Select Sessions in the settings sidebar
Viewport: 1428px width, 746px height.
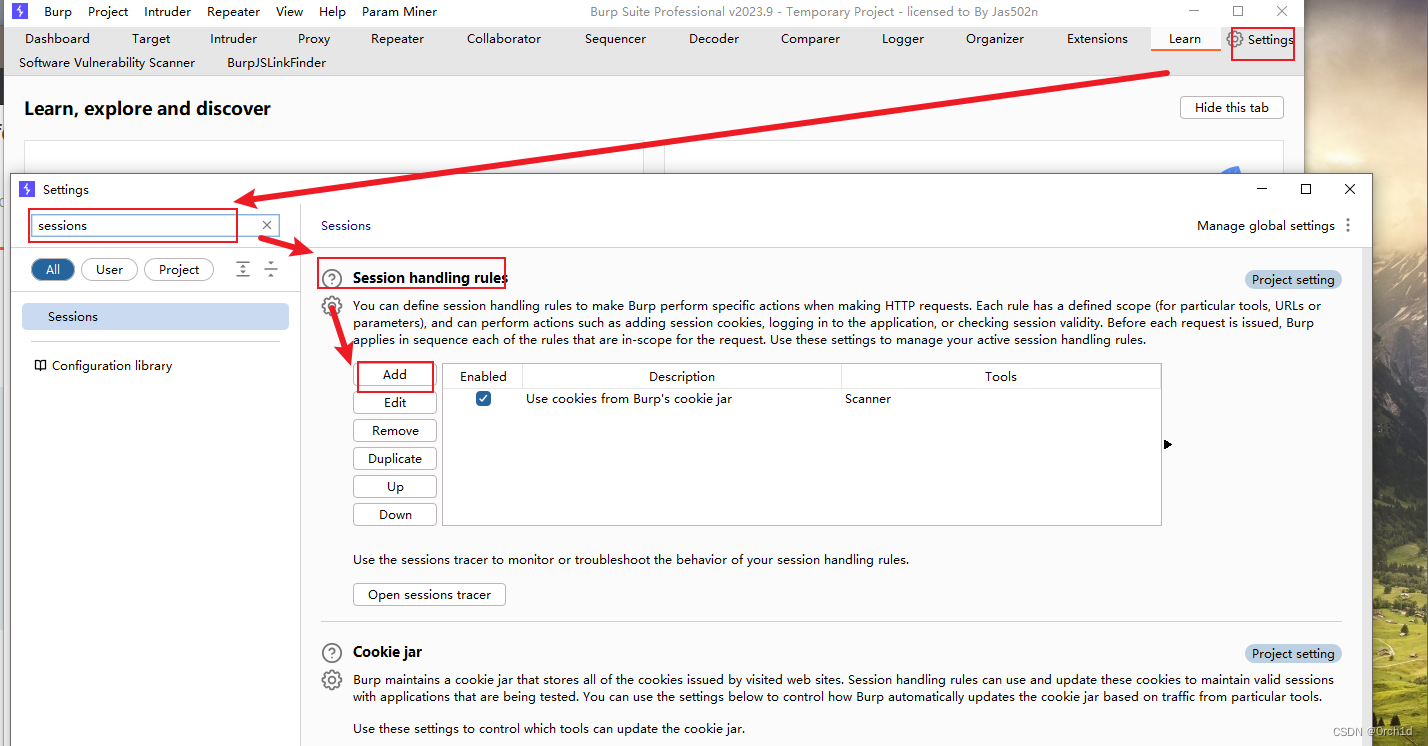[x=155, y=317]
